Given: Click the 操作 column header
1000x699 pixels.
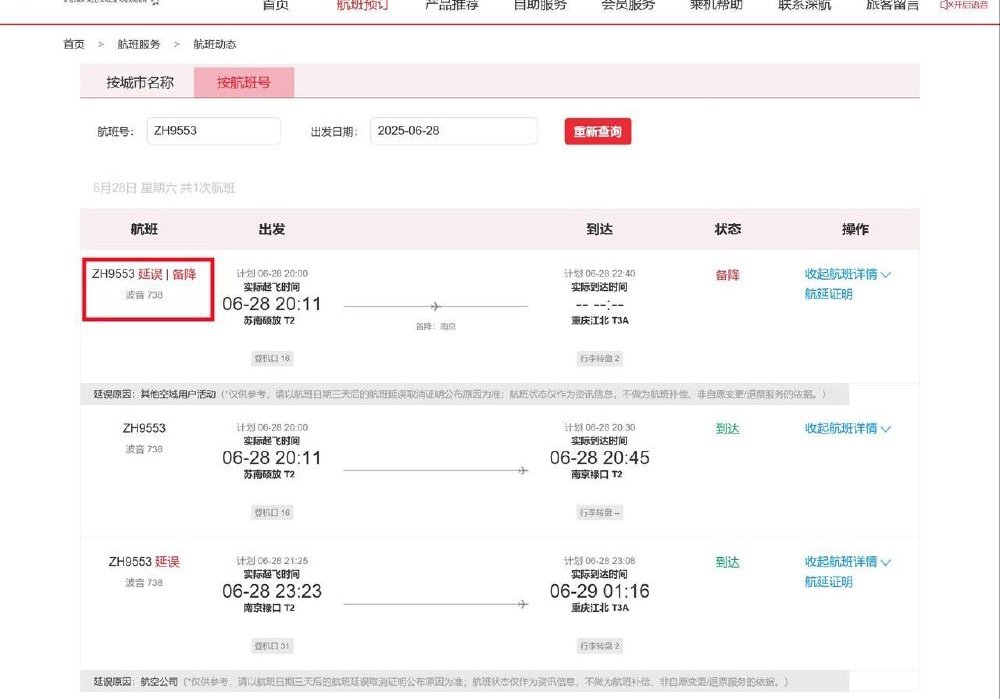Looking at the screenshot, I should click(855, 229).
